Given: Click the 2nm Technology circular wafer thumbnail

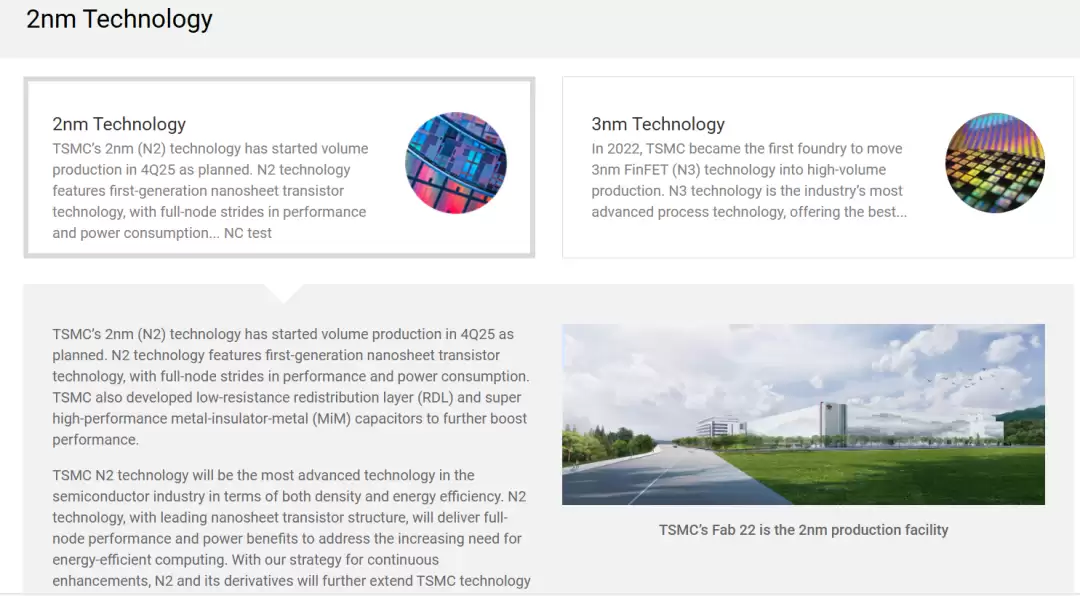Looking at the screenshot, I should coord(455,163).
